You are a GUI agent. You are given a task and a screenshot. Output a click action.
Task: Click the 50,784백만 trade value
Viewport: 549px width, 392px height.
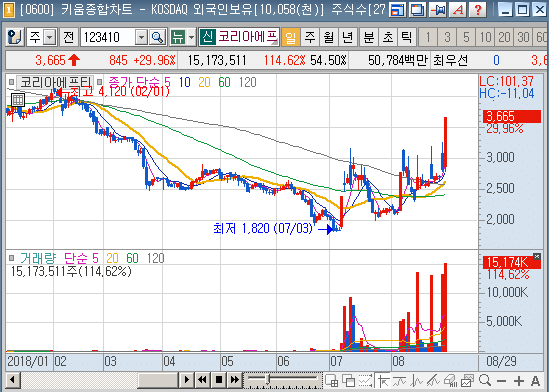point(398,61)
